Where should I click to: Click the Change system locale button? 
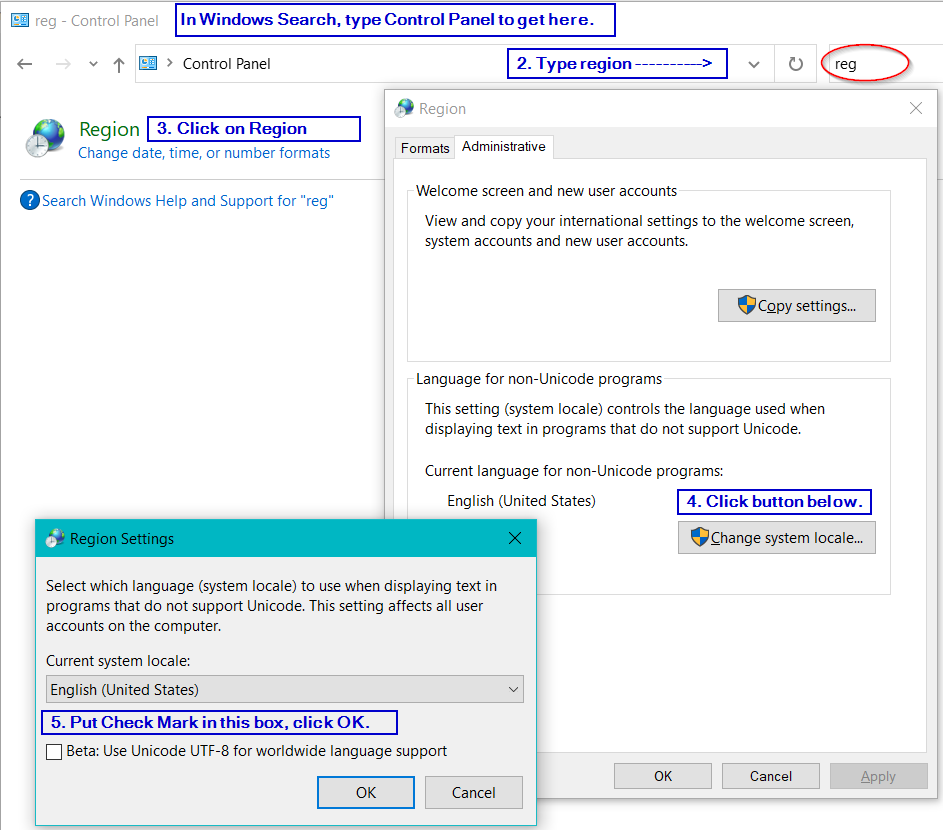click(776, 537)
